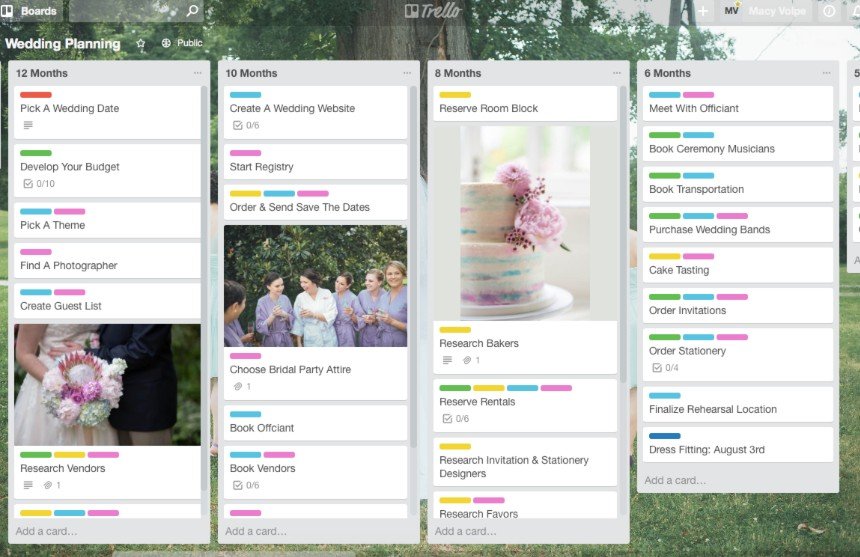
Task: Click the Trello logo home link
Action: click(x=433, y=11)
